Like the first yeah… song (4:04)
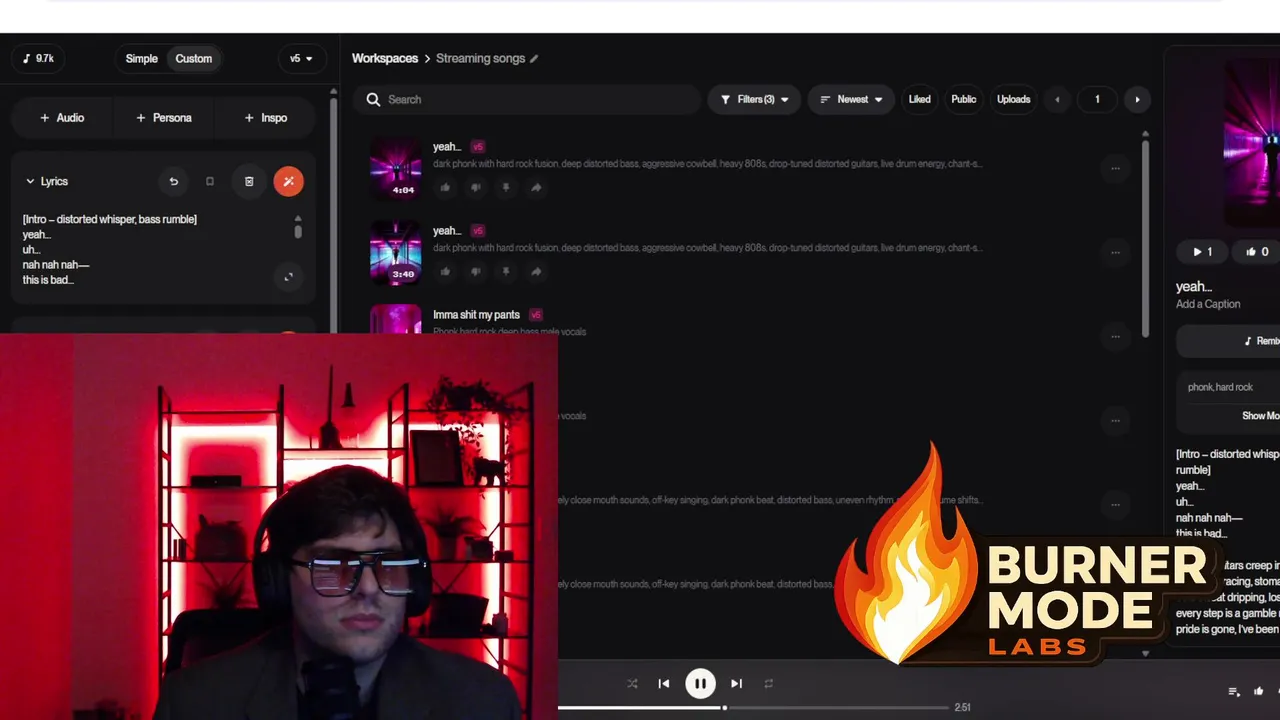 click(445, 187)
